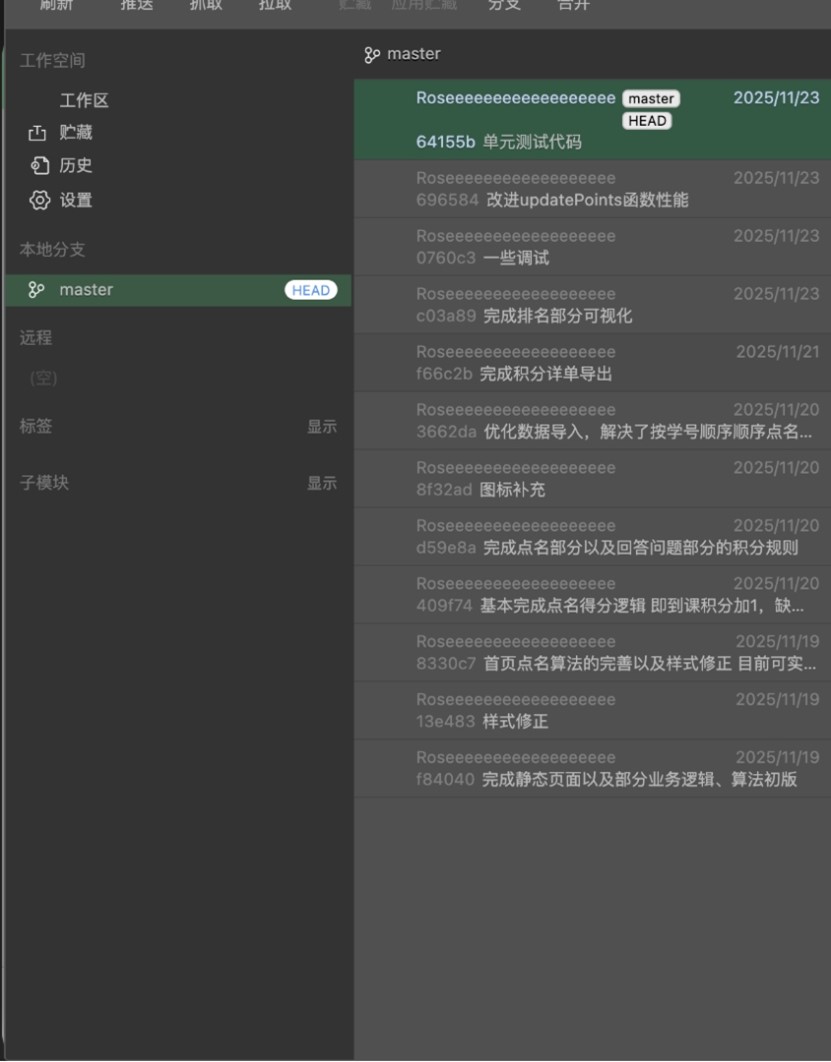
Task: Click the branch icon beside master in sidebar
Action: tap(37, 290)
